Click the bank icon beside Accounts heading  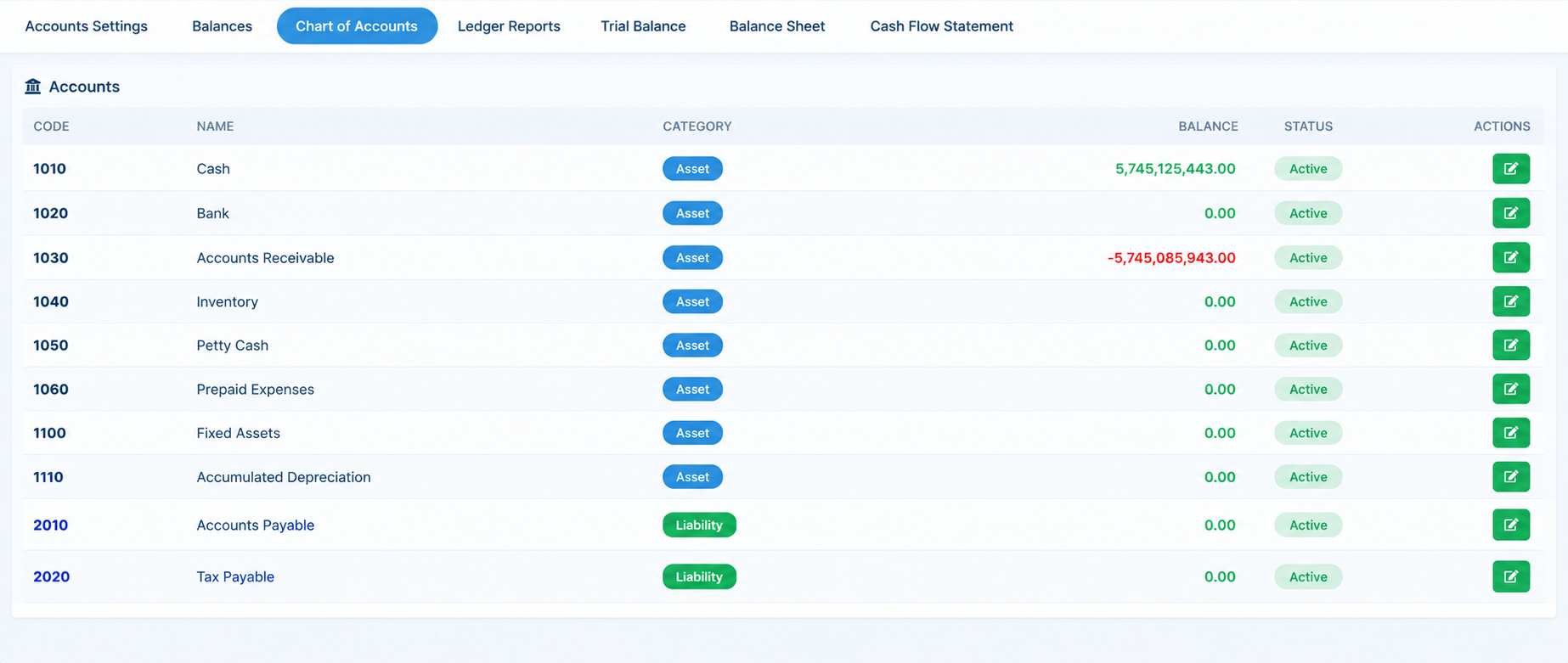click(33, 87)
